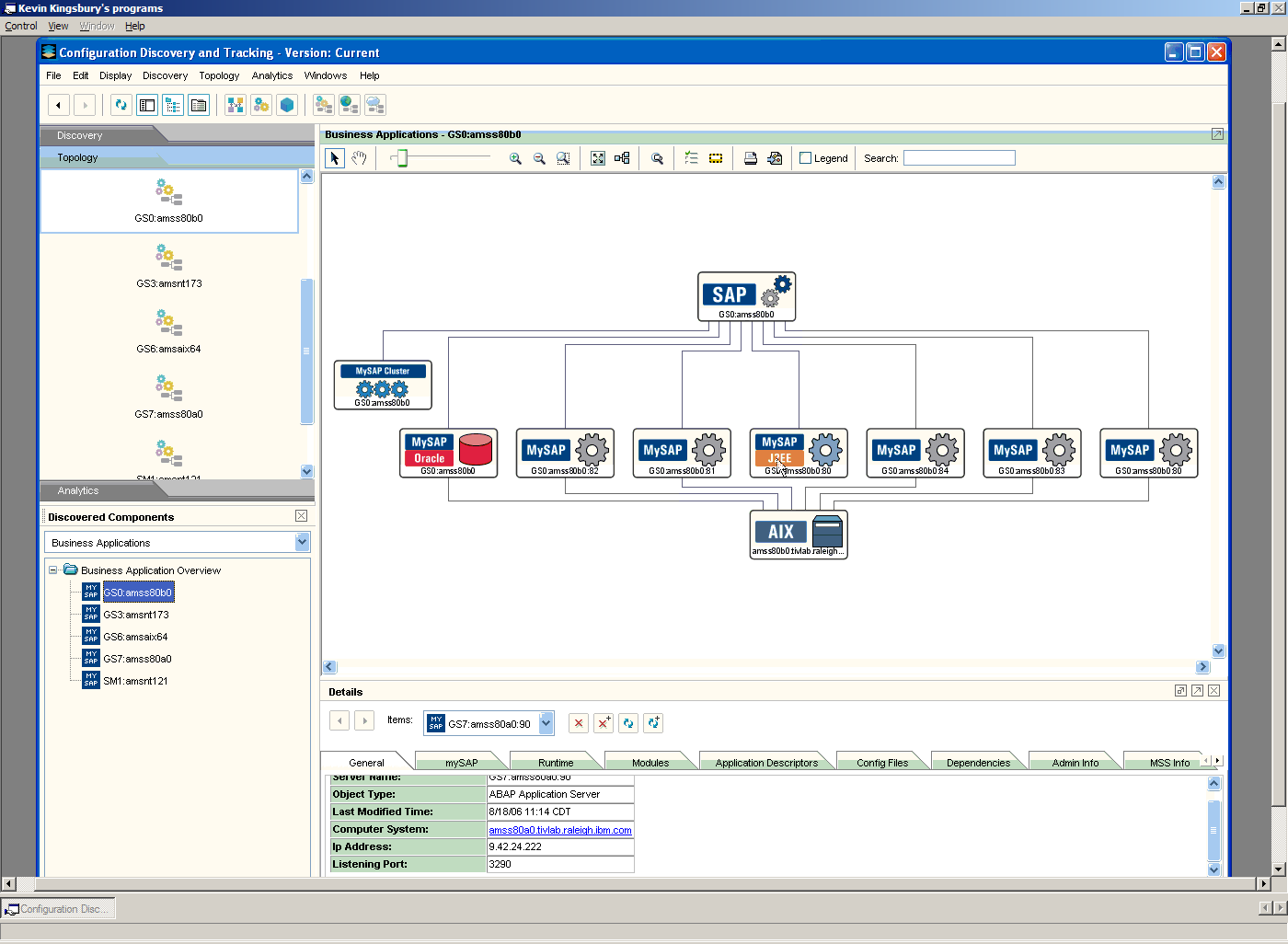1288x944 pixels.
Task: Select SM1:amsnt121 in the tree
Action: 135,681
